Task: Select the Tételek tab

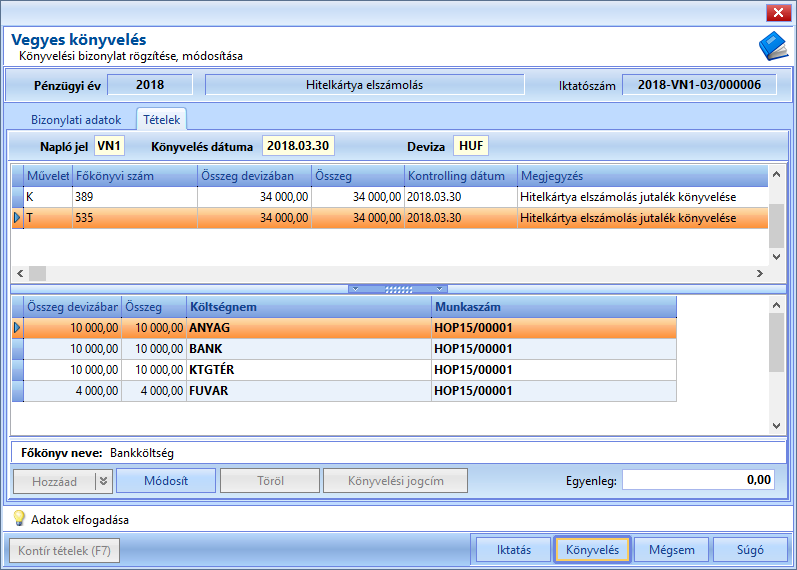Action: [x=162, y=120]
